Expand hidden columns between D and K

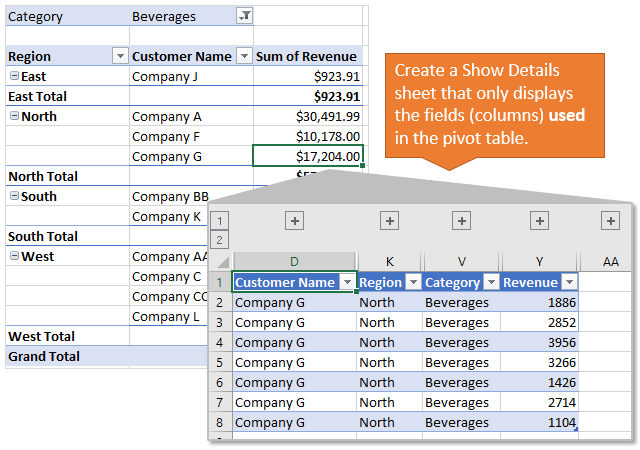click(390, 221)
